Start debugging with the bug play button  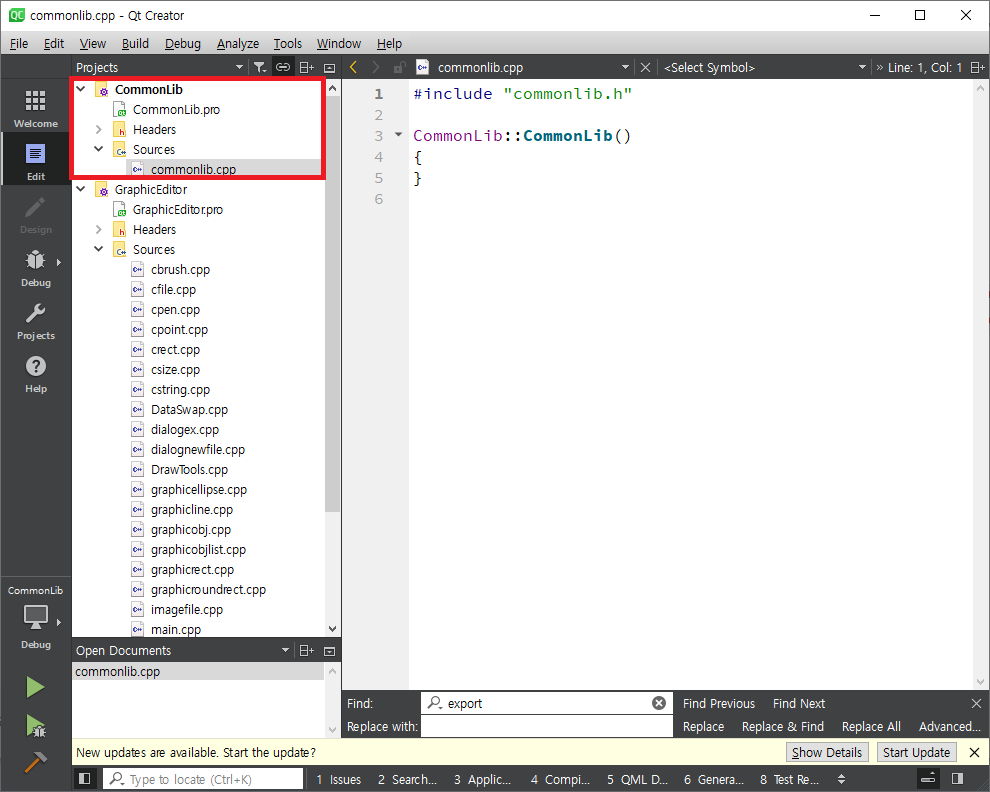coord(35,726)
